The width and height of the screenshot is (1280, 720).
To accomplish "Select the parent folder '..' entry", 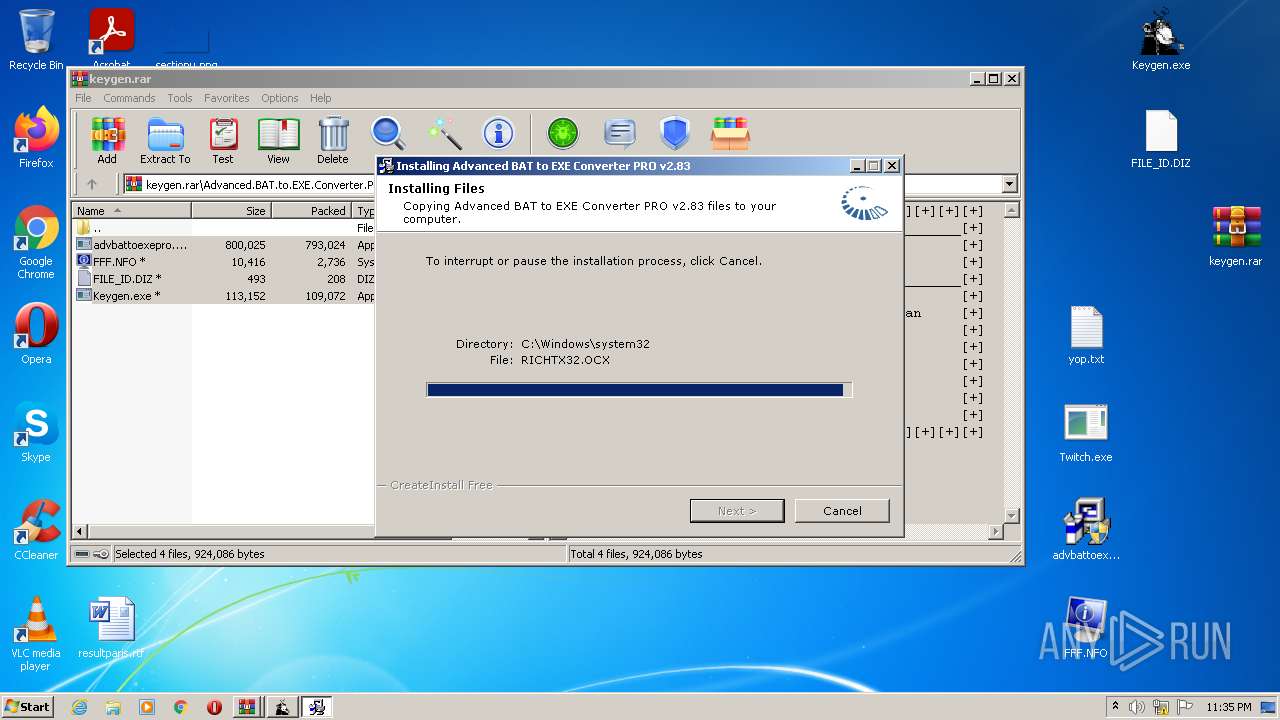I will pyautogui.click(x=224, y=228).
